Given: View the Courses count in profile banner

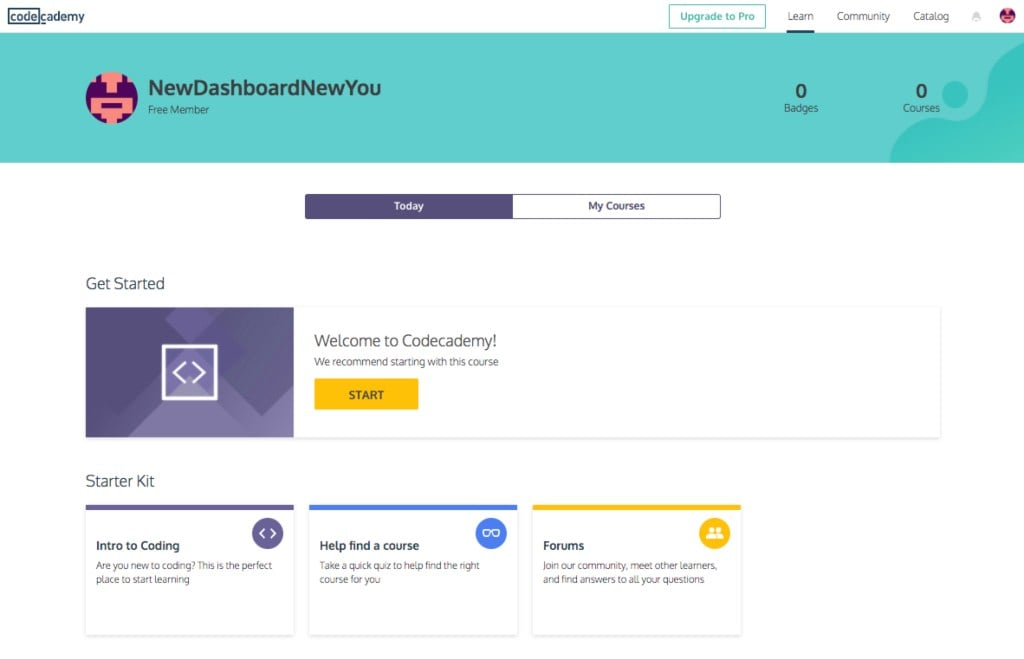Looking at the screenshot, I should click(921, 97).
